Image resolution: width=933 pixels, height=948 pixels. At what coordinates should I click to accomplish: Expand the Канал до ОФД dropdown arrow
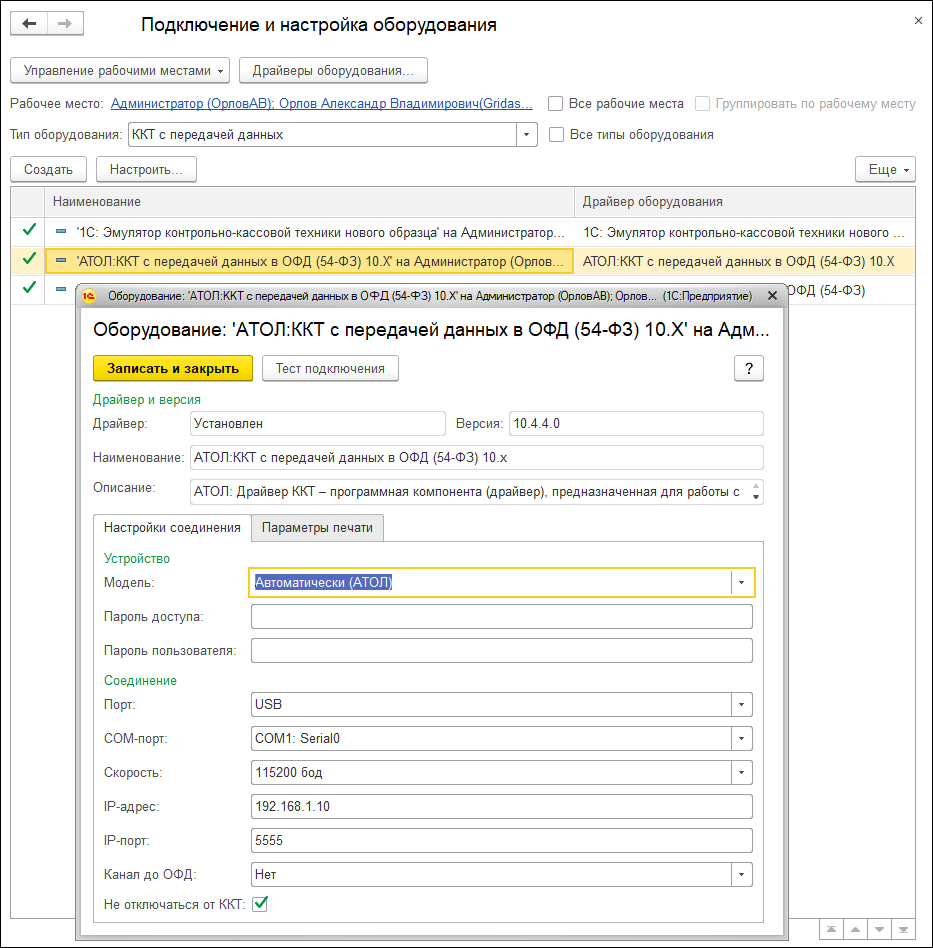(741, 874)
